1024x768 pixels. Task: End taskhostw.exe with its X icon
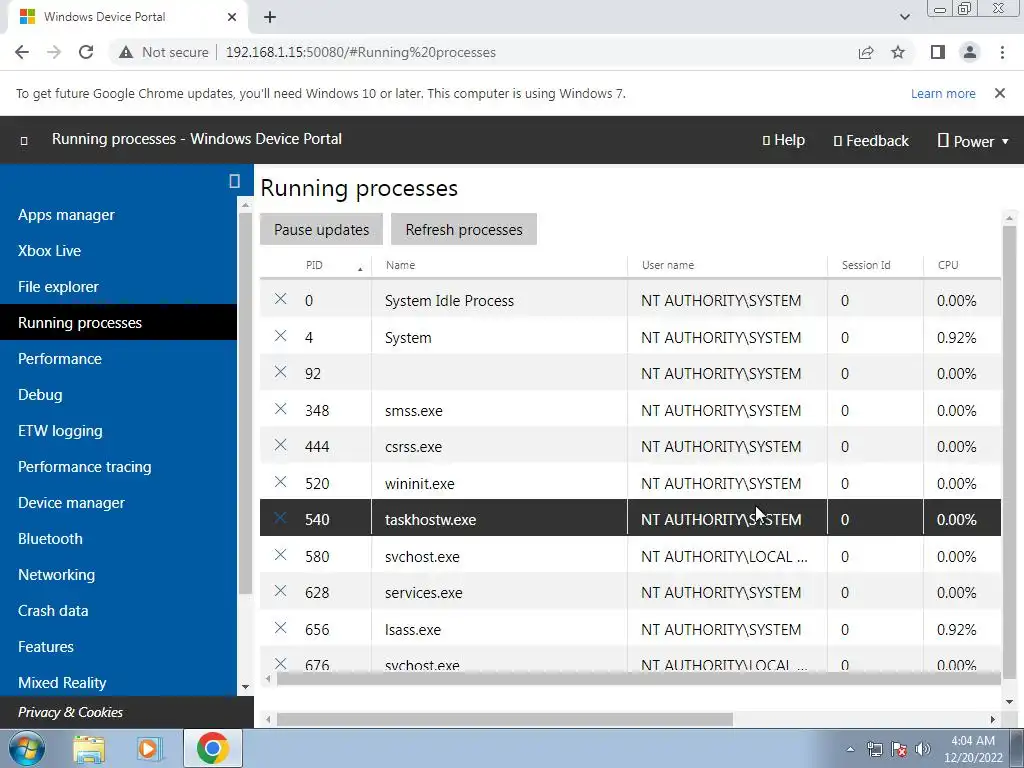(280, 518)
